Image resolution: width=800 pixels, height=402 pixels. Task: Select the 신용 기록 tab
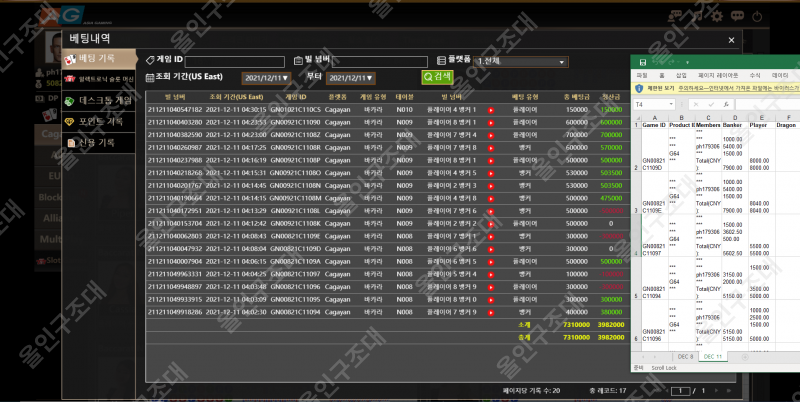tap(99, 143)
